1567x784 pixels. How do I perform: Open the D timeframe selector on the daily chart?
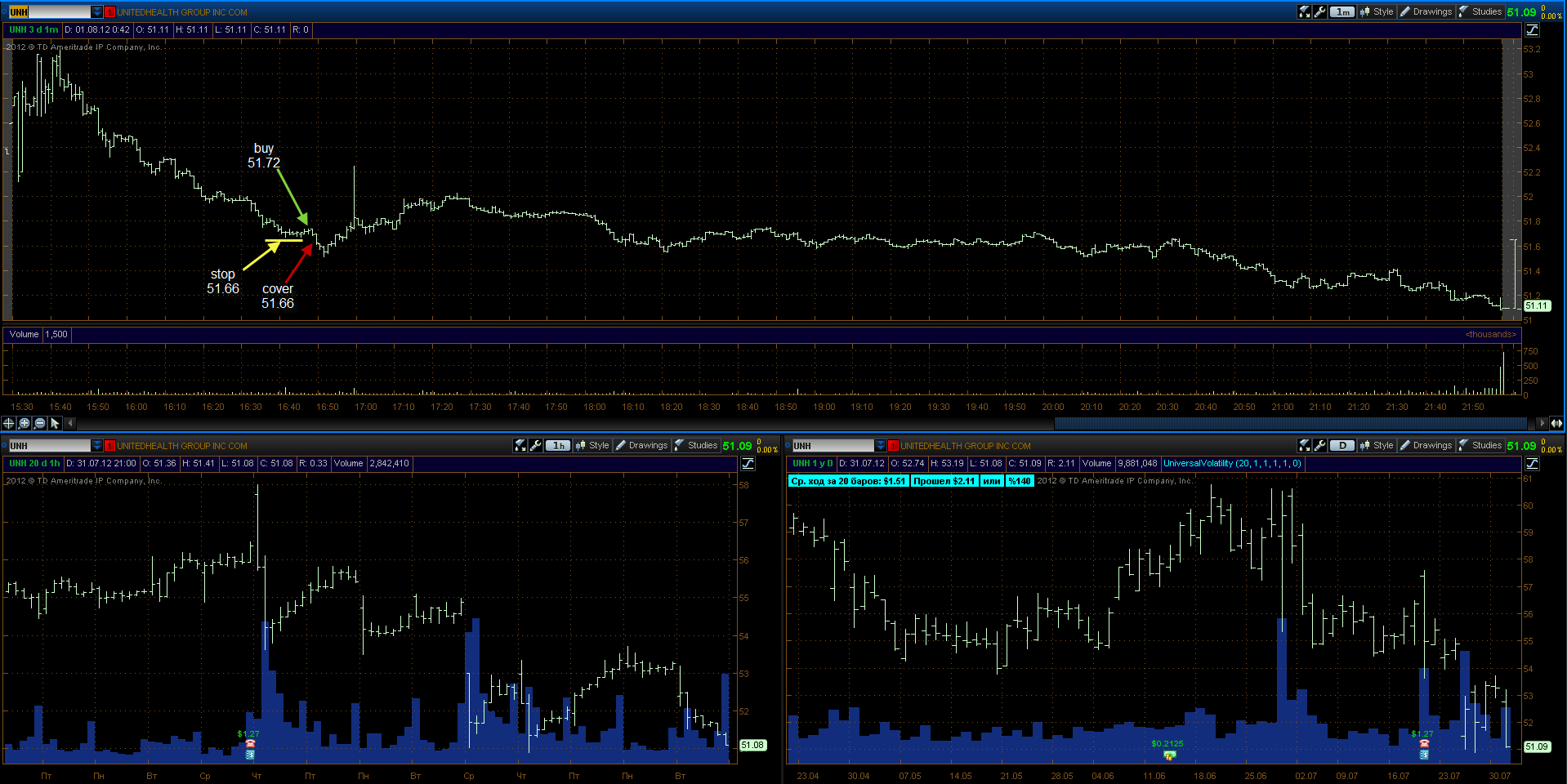(x=1342, y=445)
